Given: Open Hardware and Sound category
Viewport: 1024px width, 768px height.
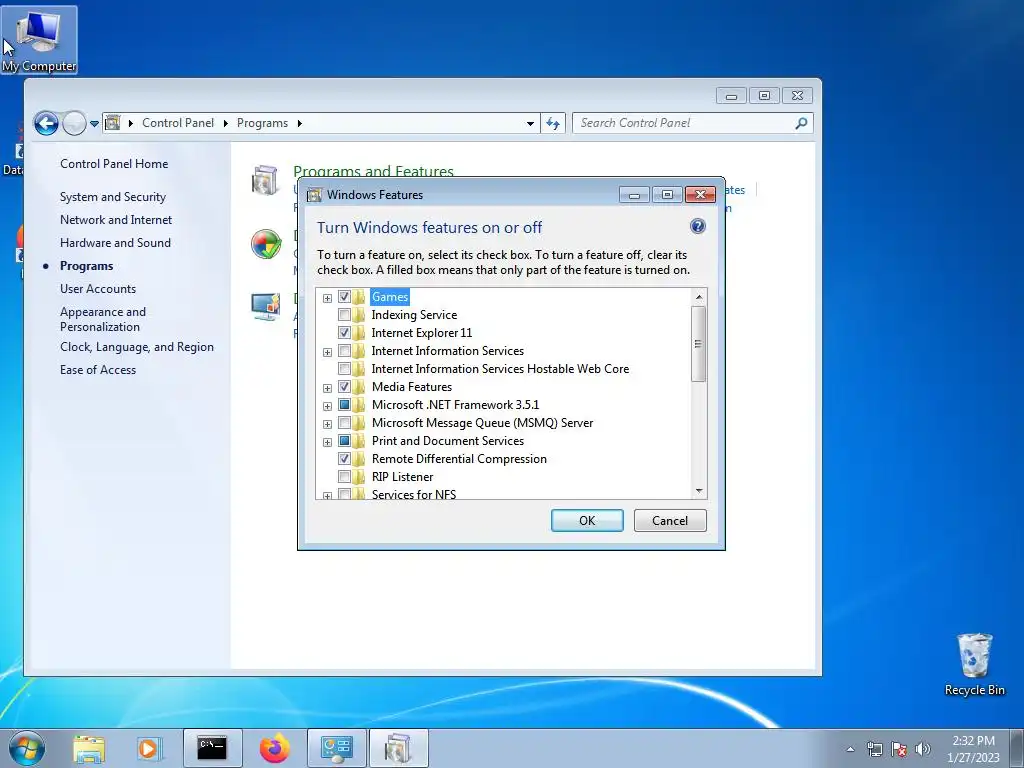Looking at the screenshot, I should point(116,242).
